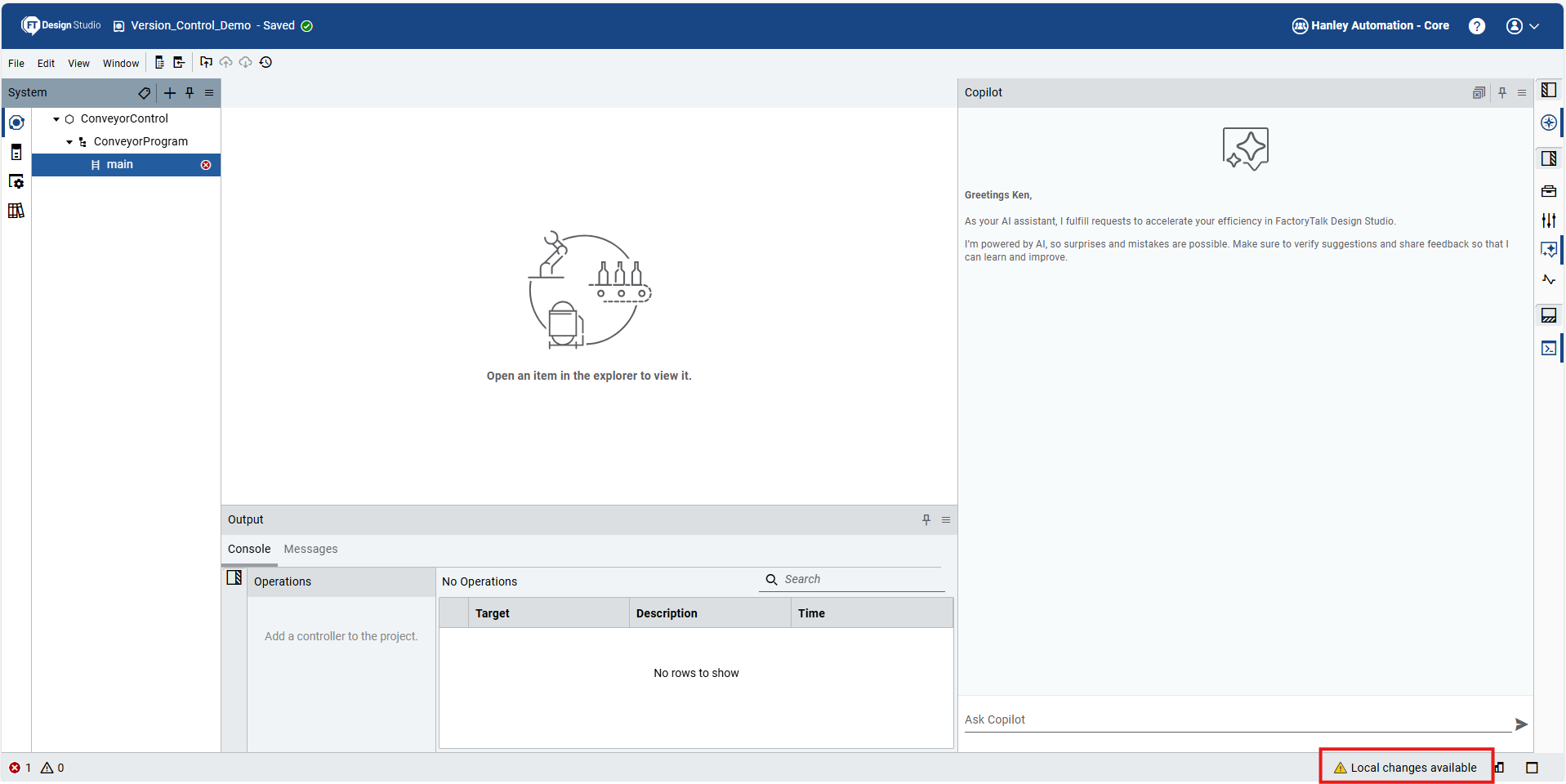Image resolution: width=1566 pixels, height=784 pixels.
Task: Select the screen settings gear sidebar icon
Action: click(x=16, y=181)
